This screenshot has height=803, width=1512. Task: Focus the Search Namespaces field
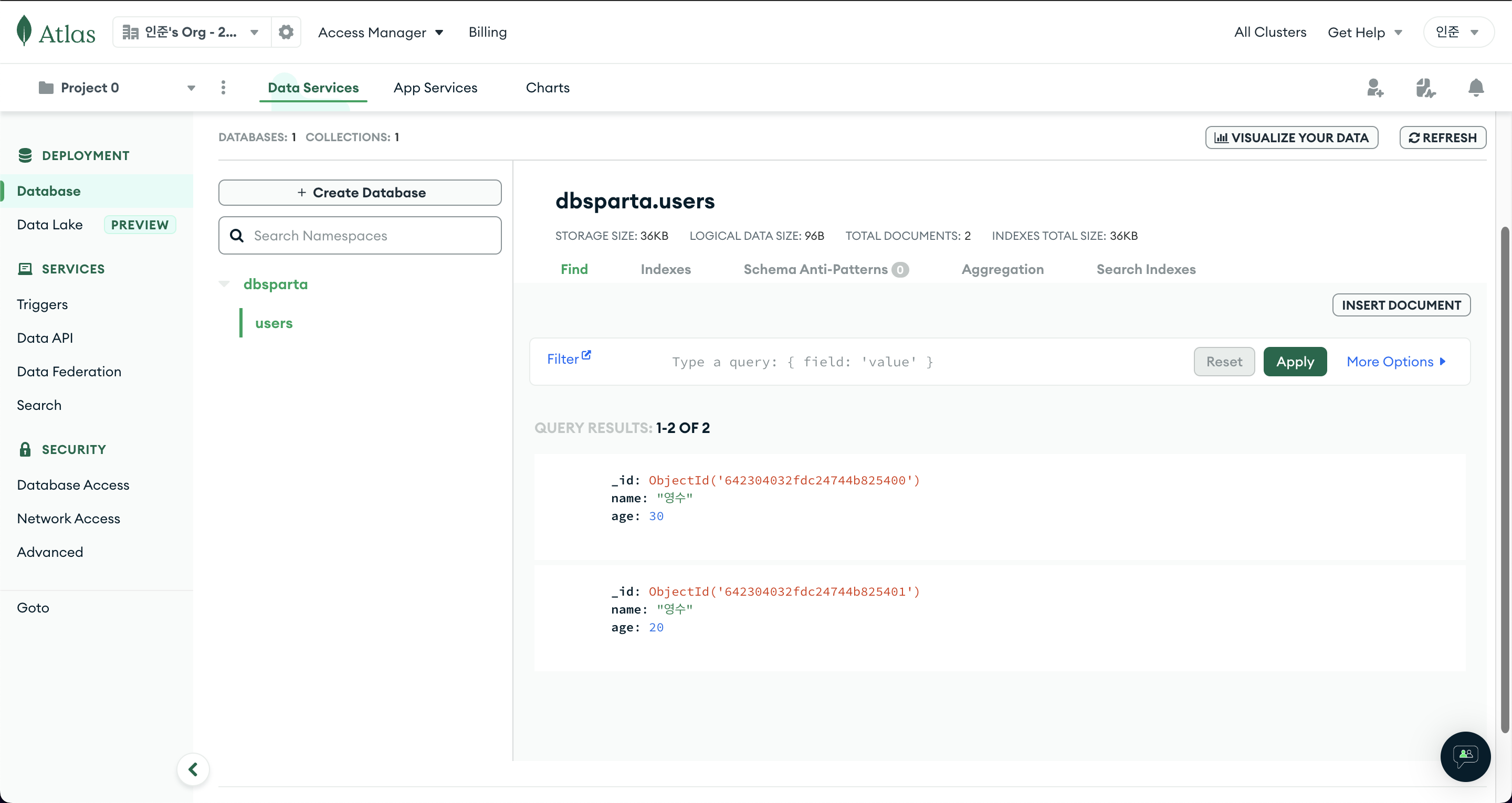point(360,235)
